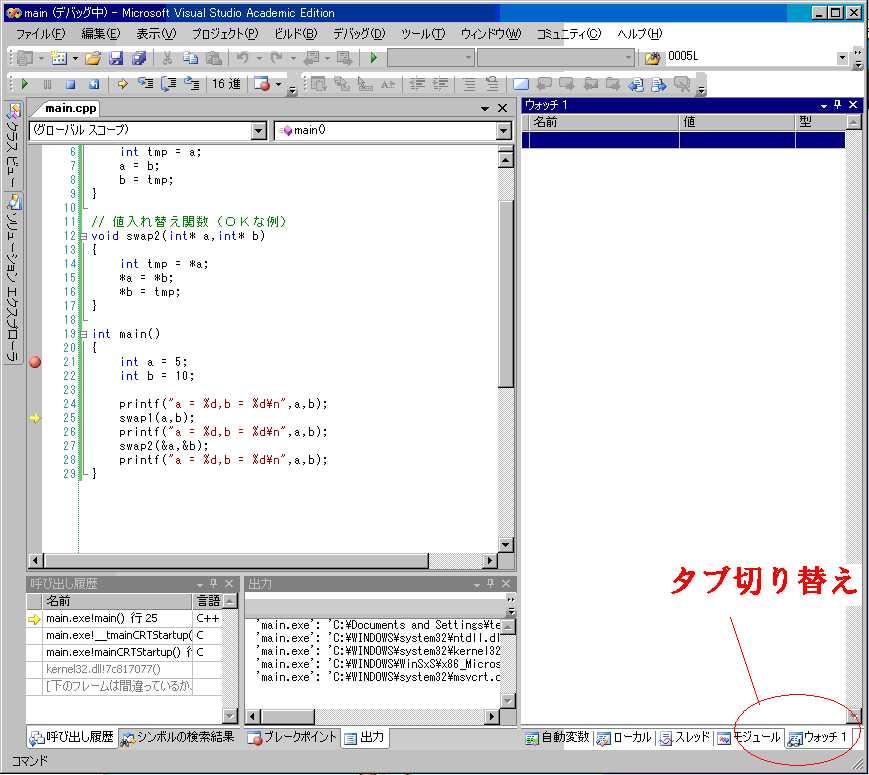Switch to the 呼び出し履歴 tab

(x=72, y=737)
